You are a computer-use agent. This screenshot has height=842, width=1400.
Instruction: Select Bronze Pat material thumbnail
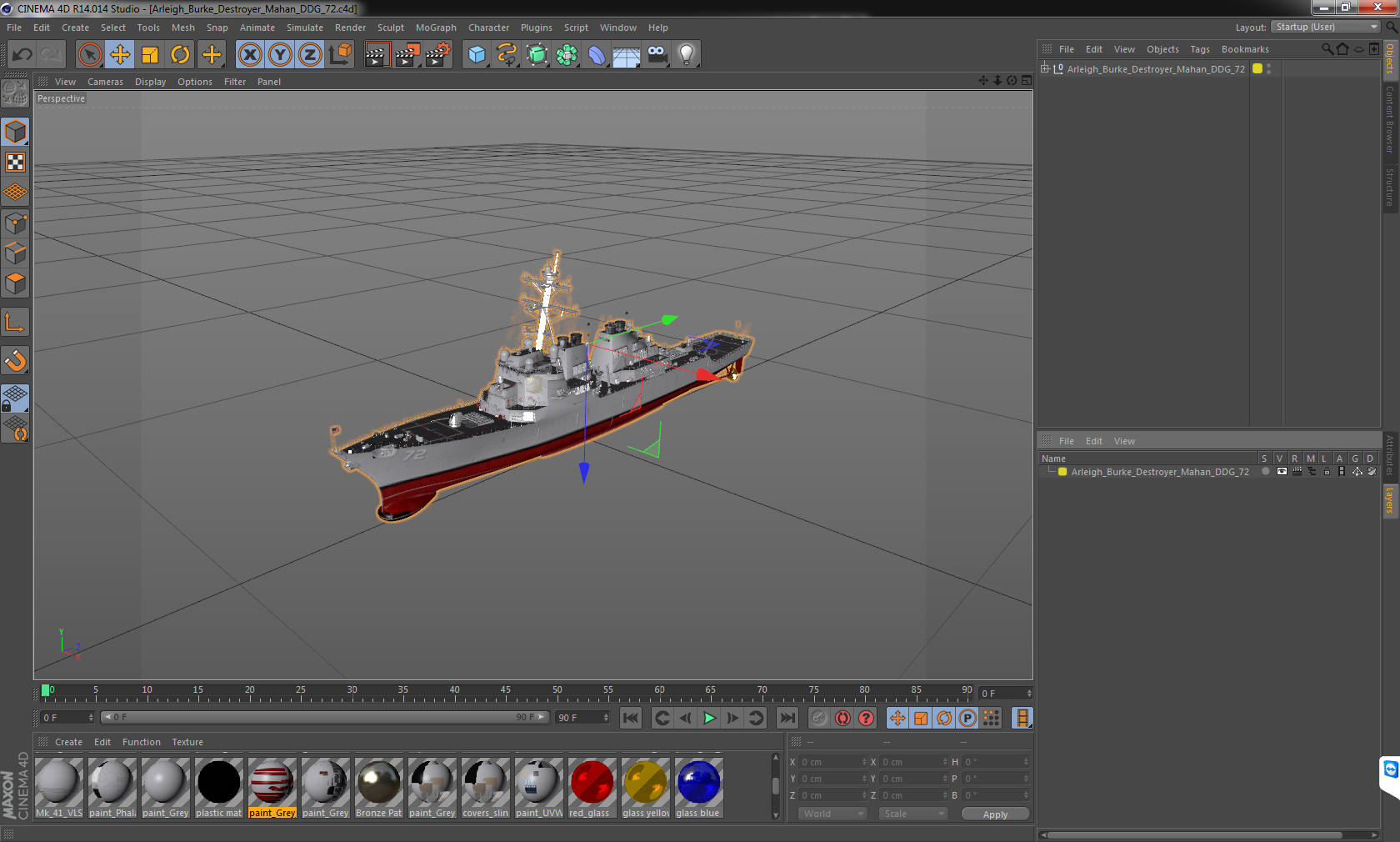[378, 788]
